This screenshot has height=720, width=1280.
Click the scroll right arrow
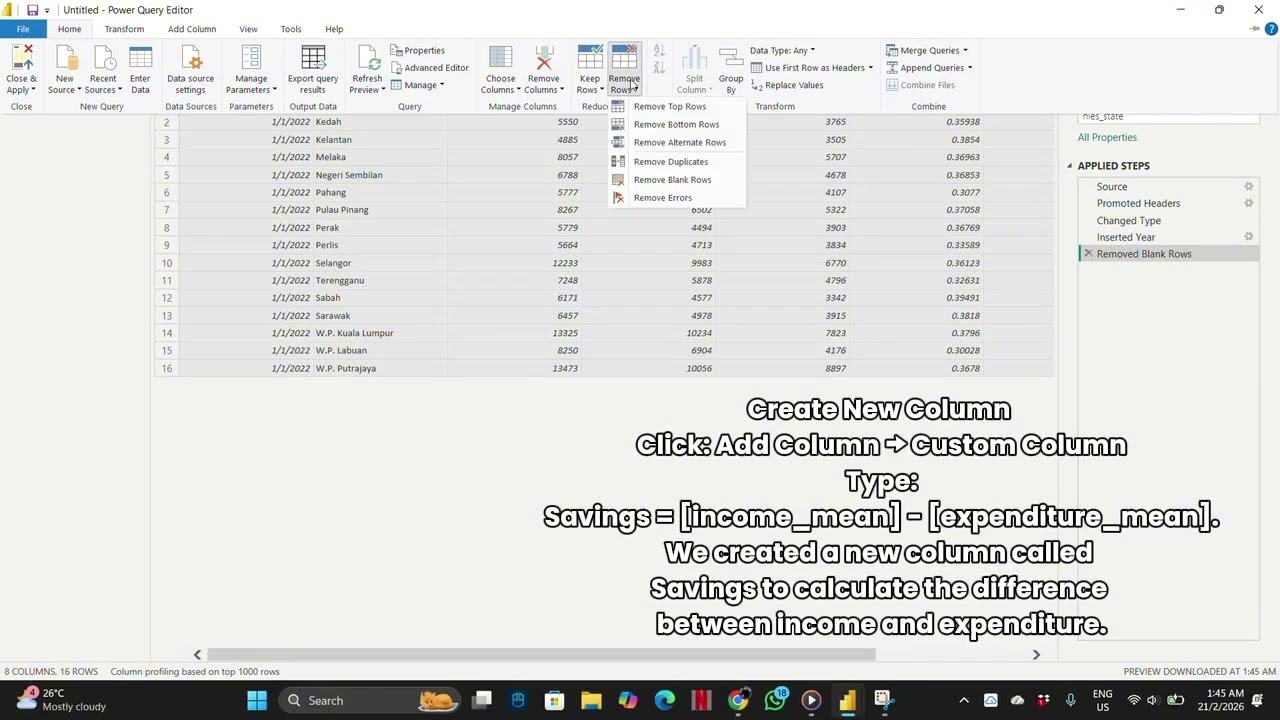1036,654
